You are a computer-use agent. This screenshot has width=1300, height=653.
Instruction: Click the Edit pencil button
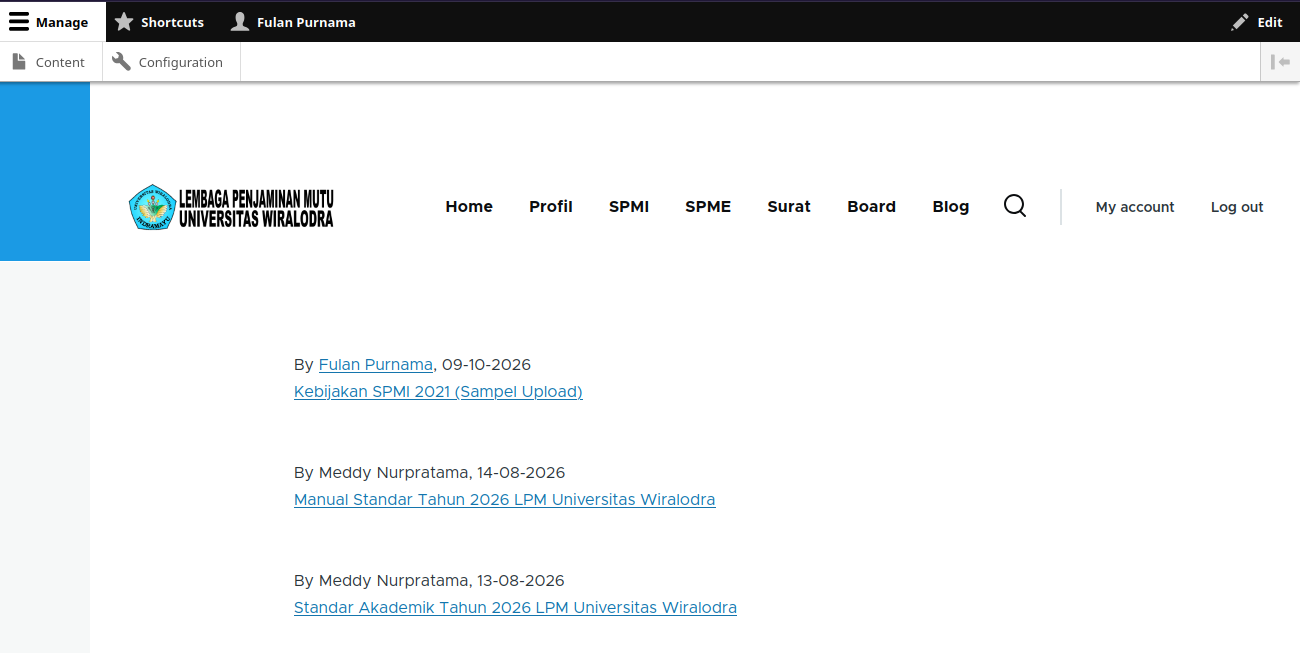tap(1257, 22)
